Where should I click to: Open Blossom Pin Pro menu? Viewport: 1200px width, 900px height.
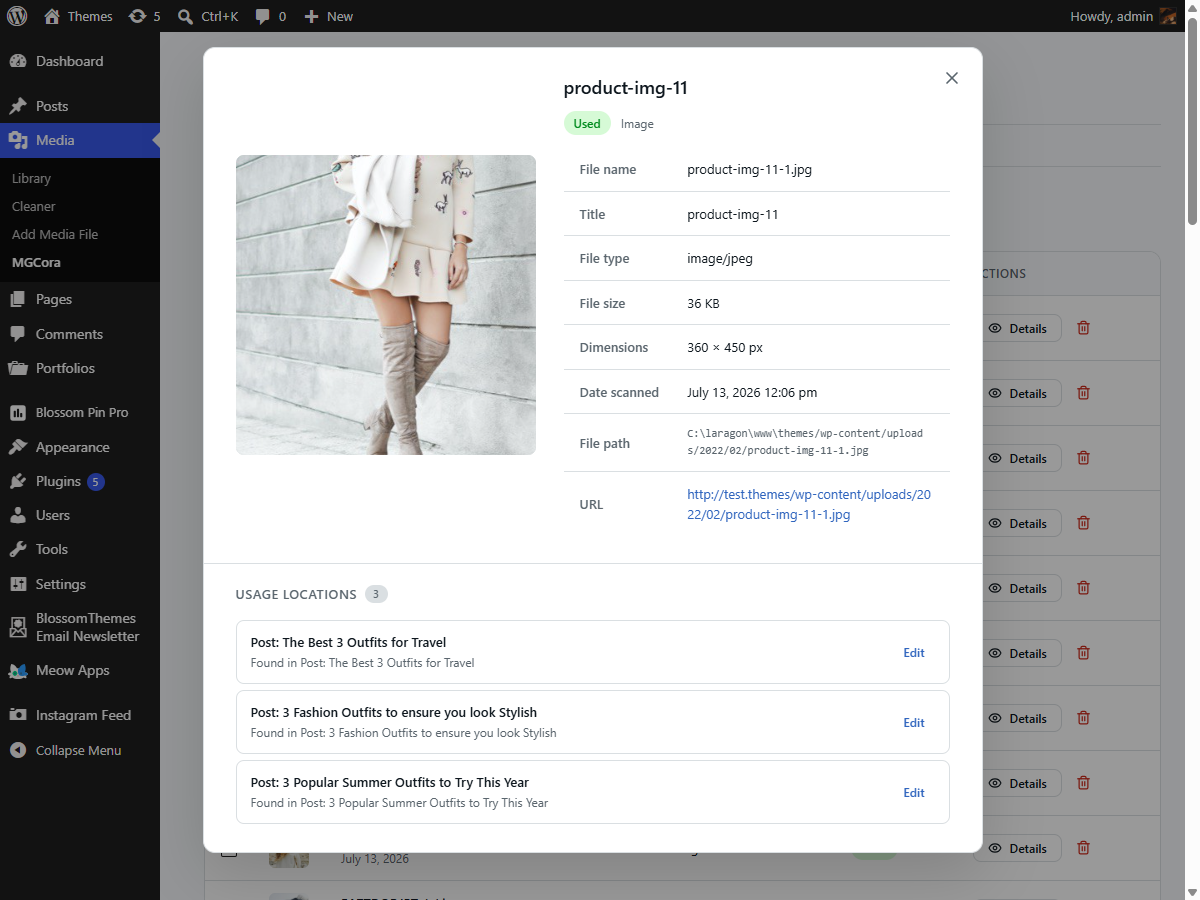[80, 412]
